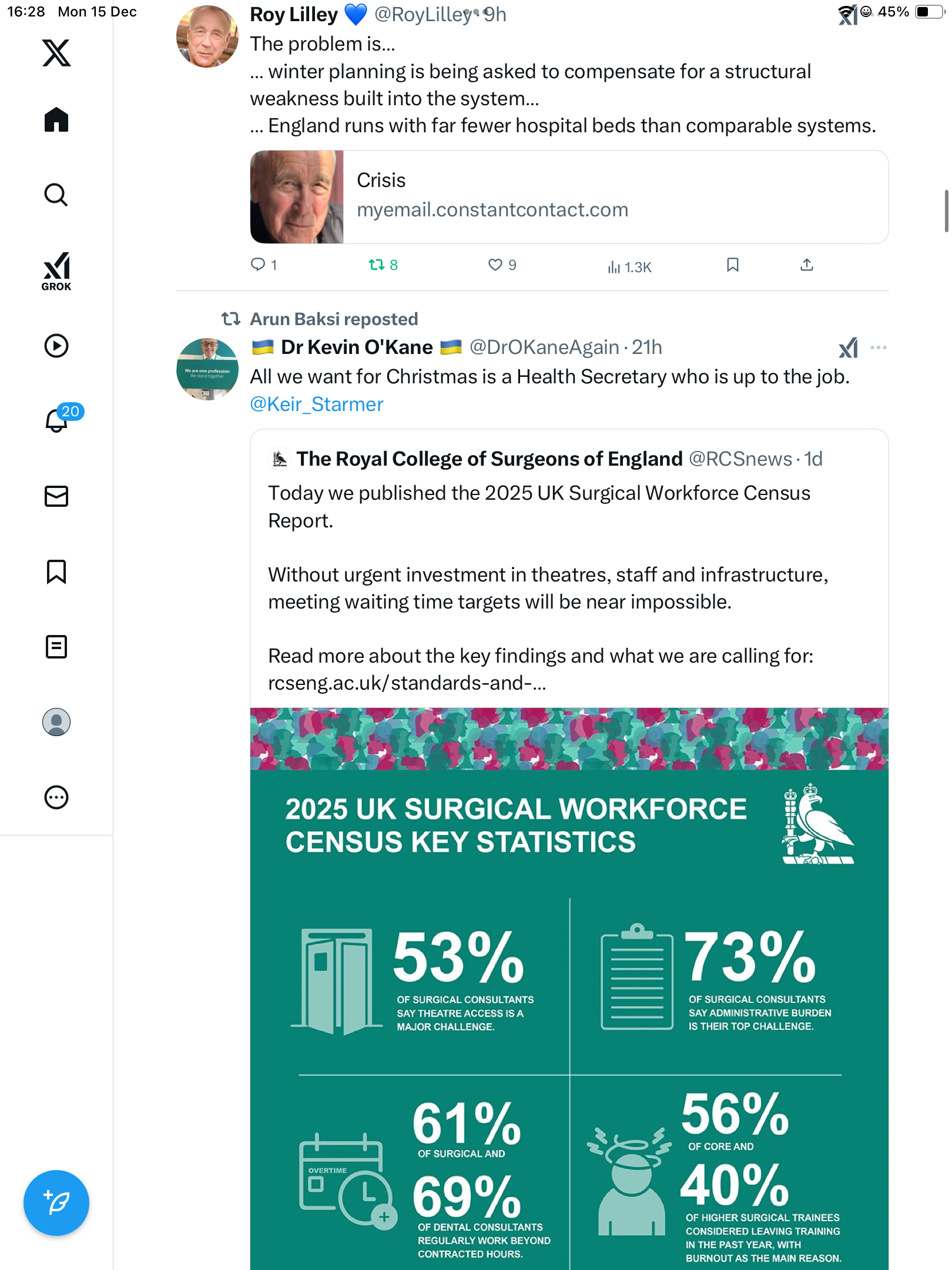Screen dimensions: 952x1270
Task: Open Messages envelope icon
Action: 56,496
